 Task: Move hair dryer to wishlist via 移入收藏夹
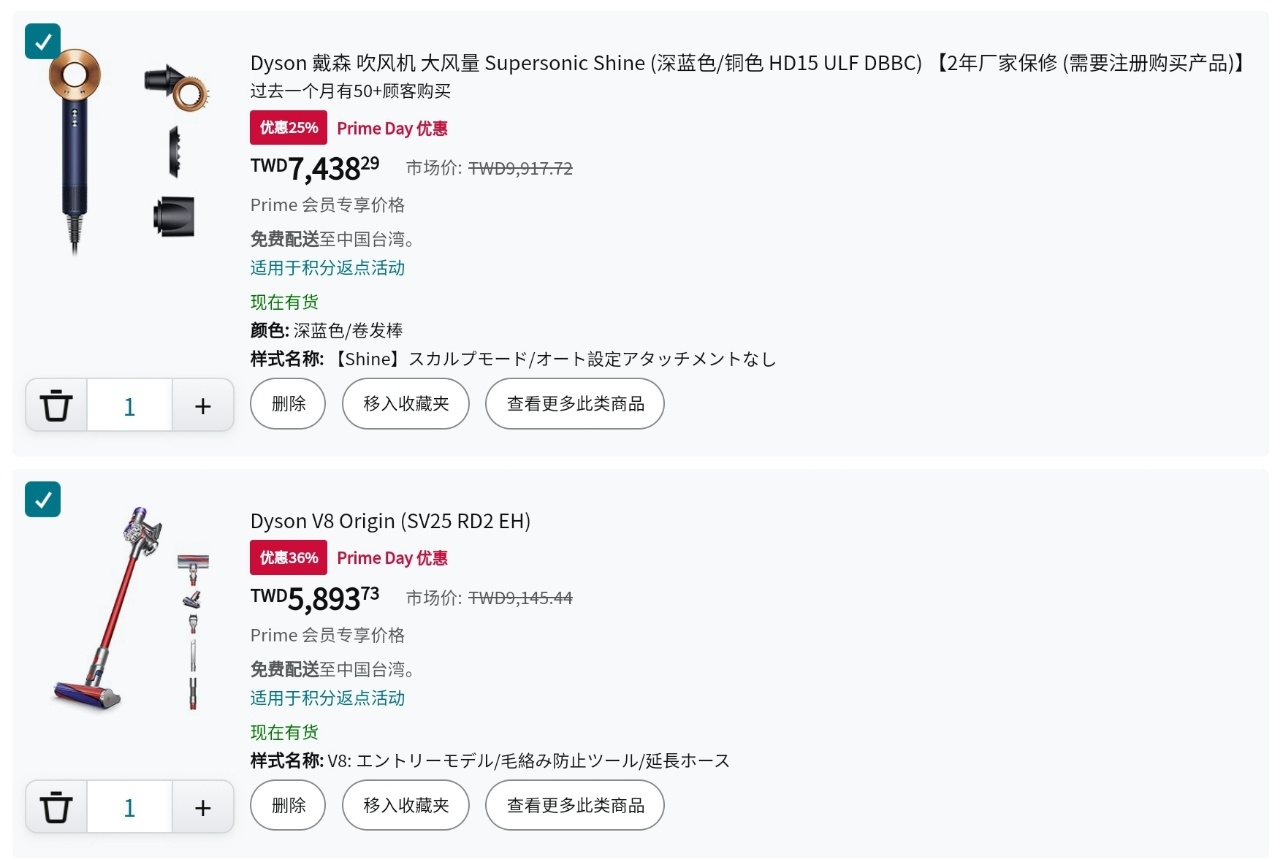(x=405, y=404)
